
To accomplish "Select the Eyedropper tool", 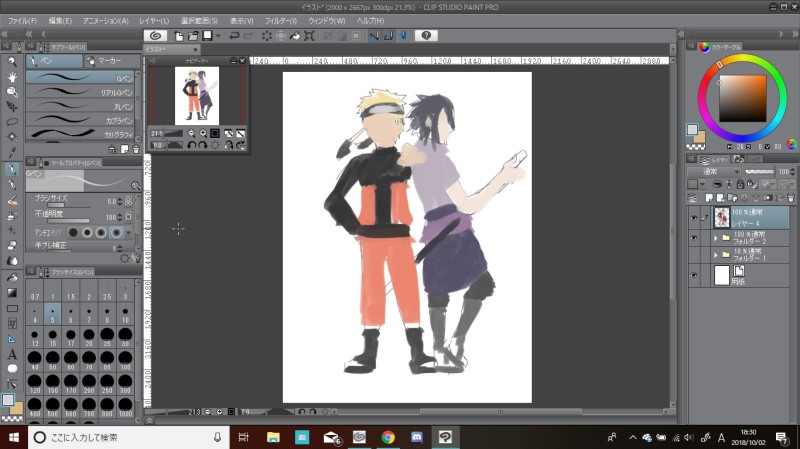I will 12,152.
